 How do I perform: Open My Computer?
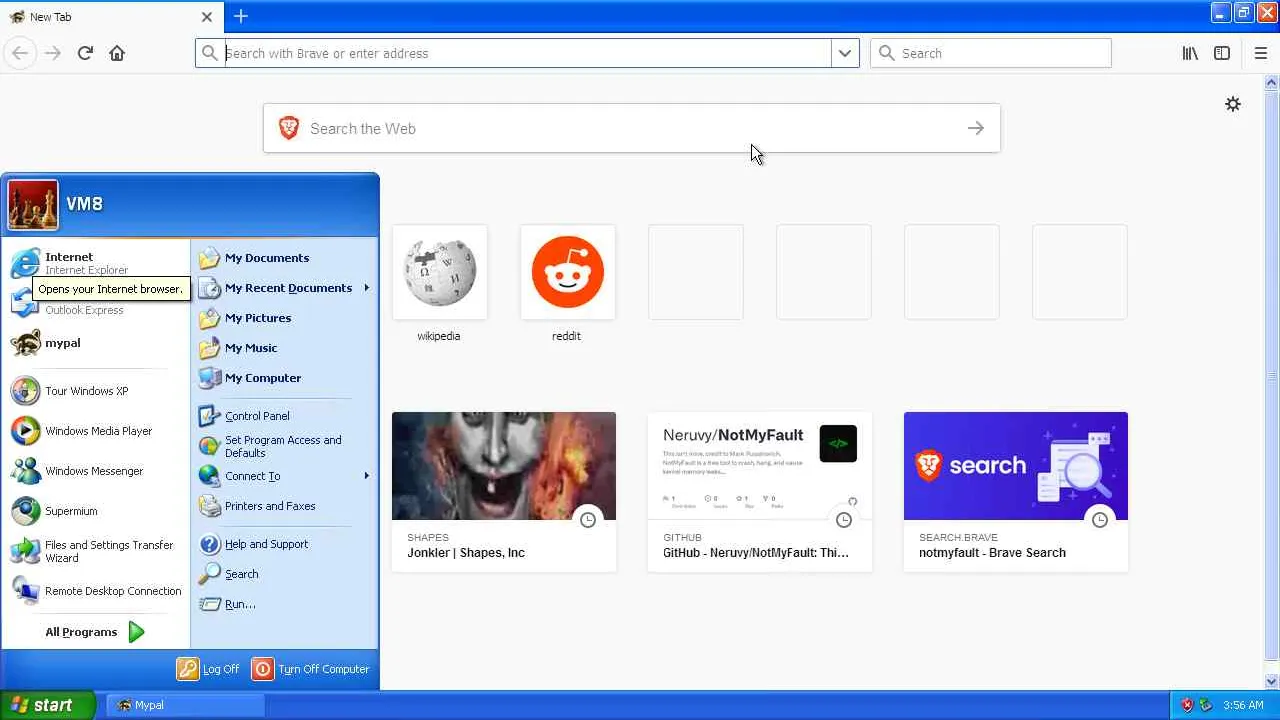(x=284, y=378)
